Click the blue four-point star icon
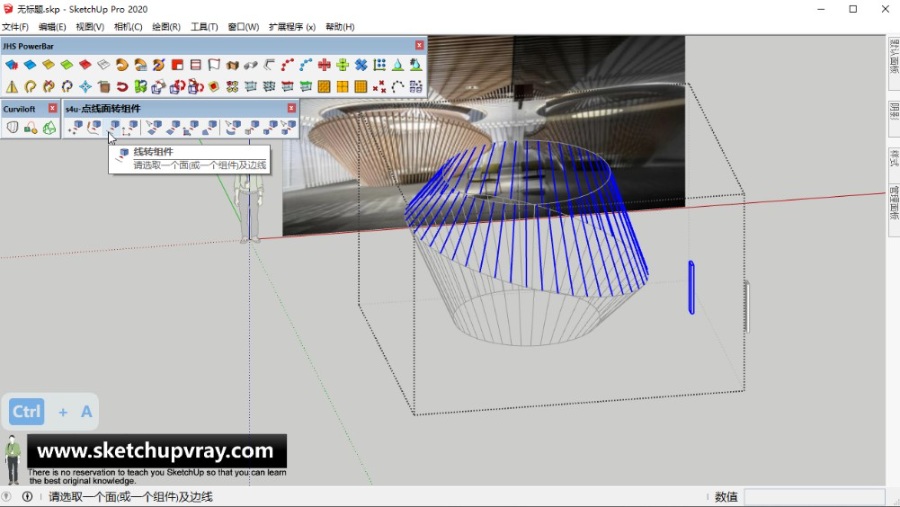The image size is (900, 507). (x=85, y=87)
